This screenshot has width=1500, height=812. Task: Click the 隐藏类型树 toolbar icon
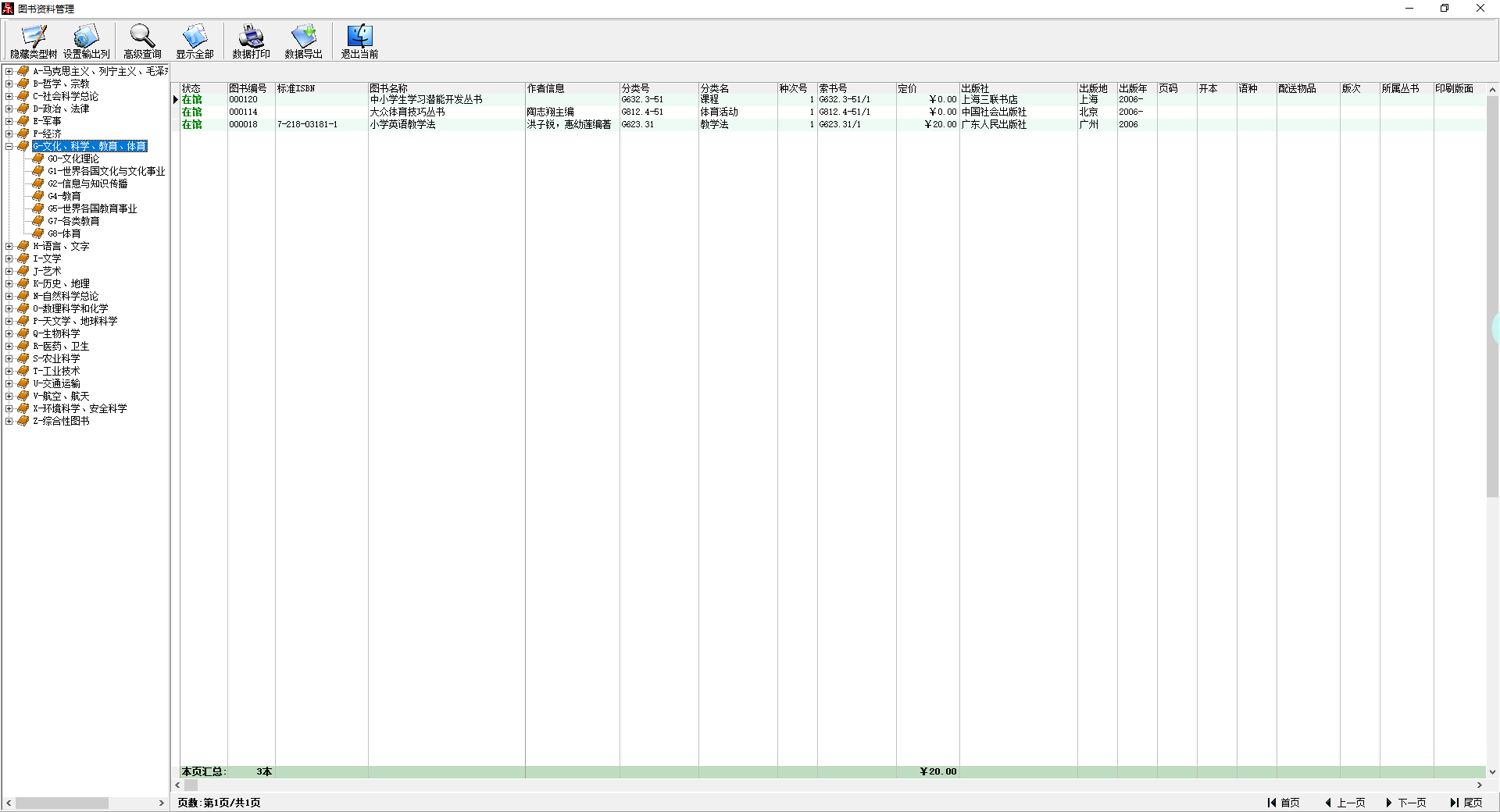pyautogui.click(x=34, y=41)
